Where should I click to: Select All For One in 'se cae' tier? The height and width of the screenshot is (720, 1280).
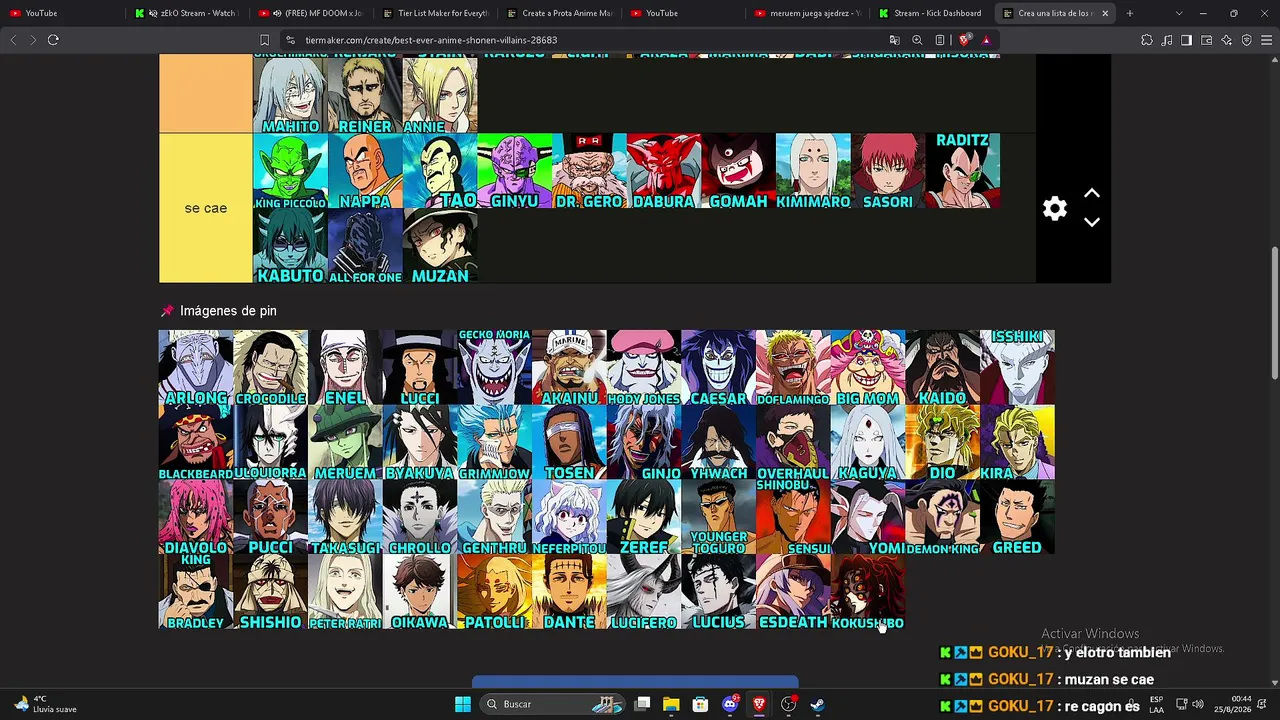coord(365,246)
